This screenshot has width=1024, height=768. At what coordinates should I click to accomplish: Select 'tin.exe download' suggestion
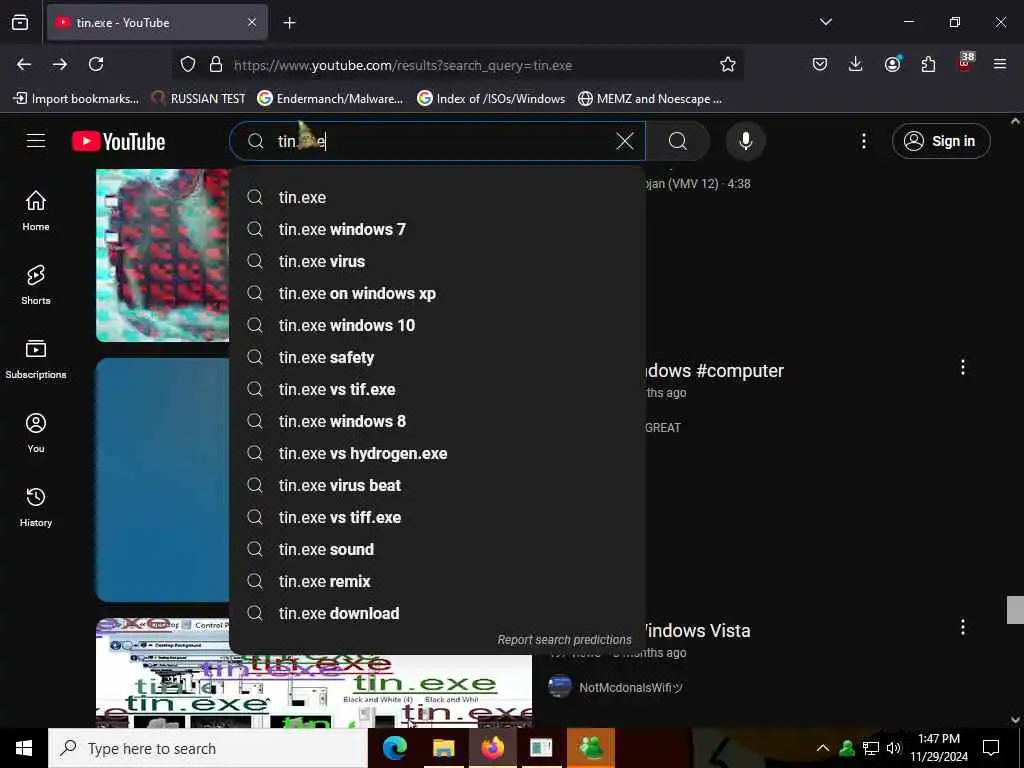click(437, 613)
